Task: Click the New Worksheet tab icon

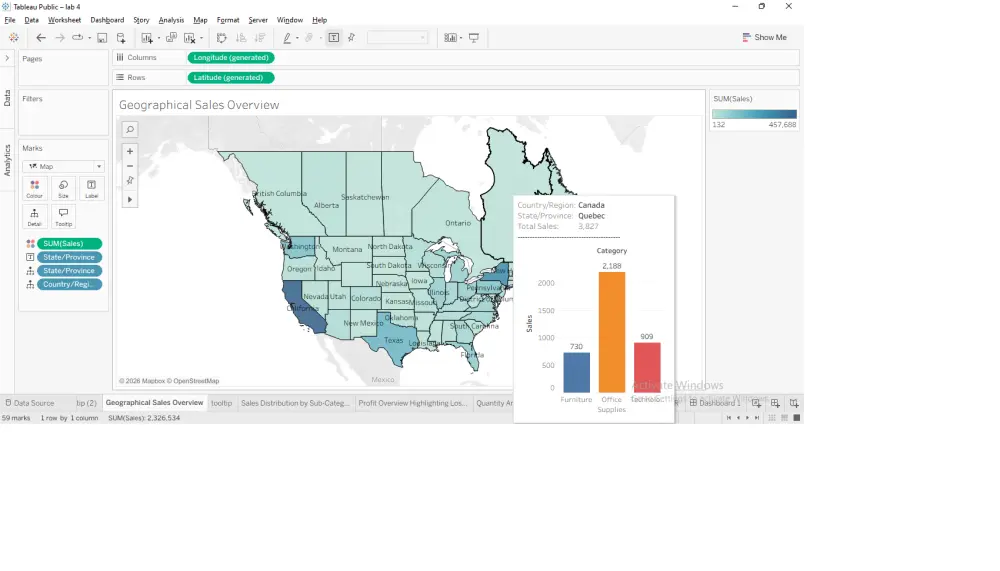Action: tap(756, 403)
